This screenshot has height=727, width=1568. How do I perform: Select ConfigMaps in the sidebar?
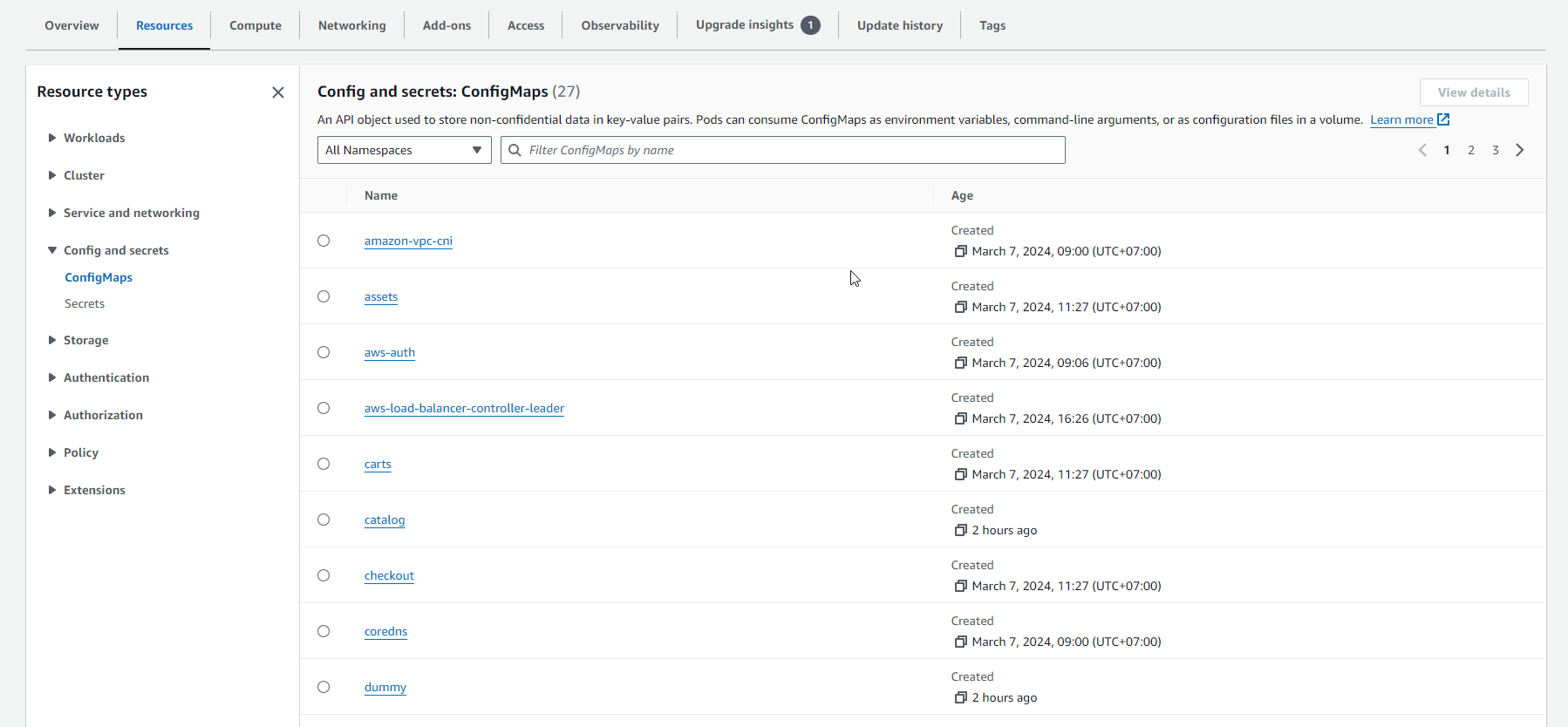[99, 277]
